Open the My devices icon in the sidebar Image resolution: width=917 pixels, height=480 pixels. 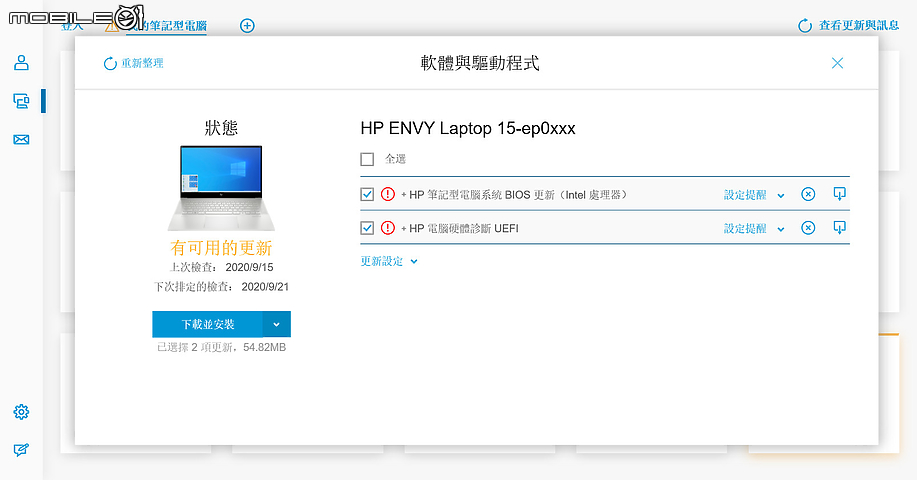pyautogui.click(x=21, y=101)
